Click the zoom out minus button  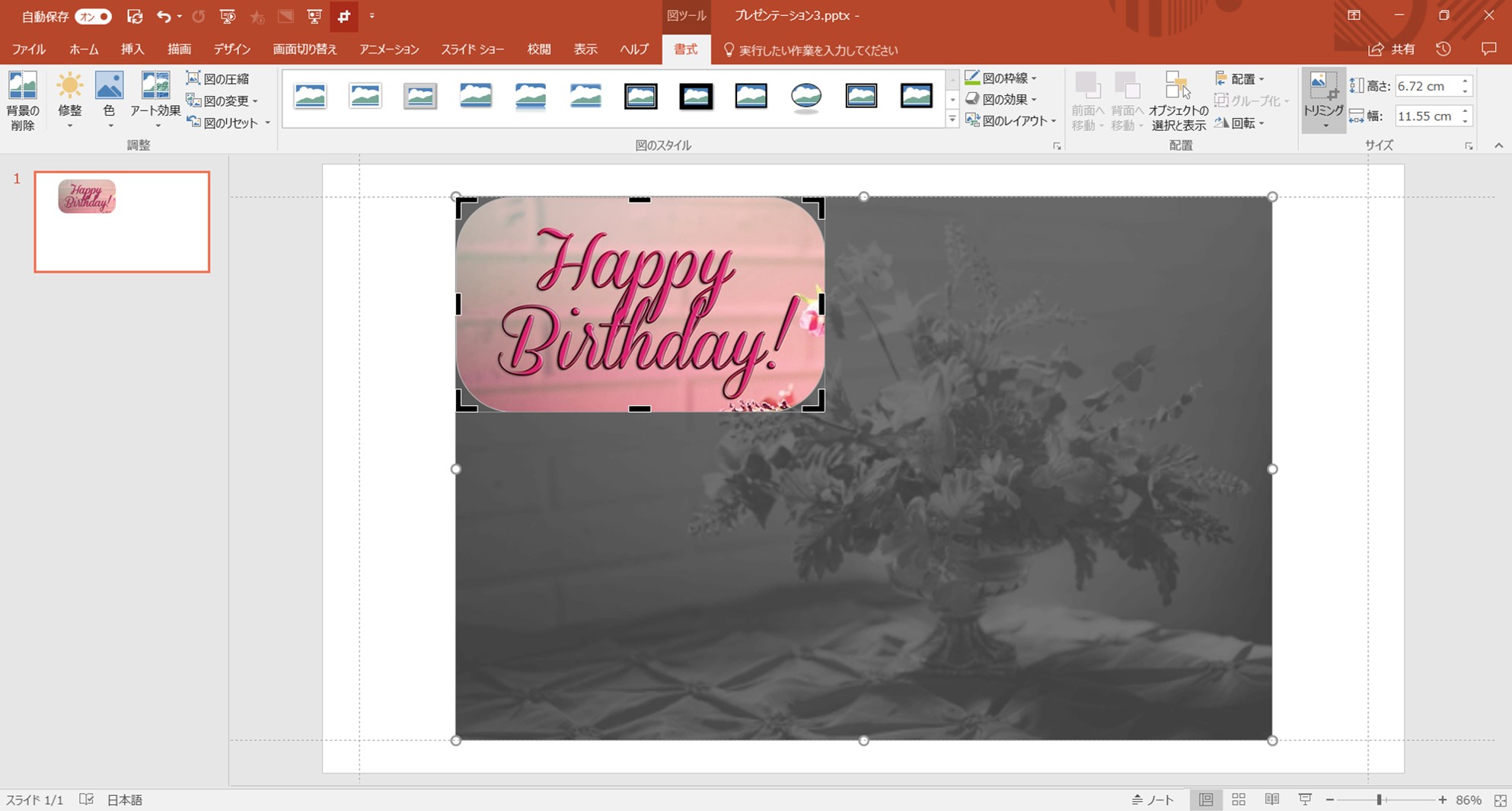(1330, 800)
